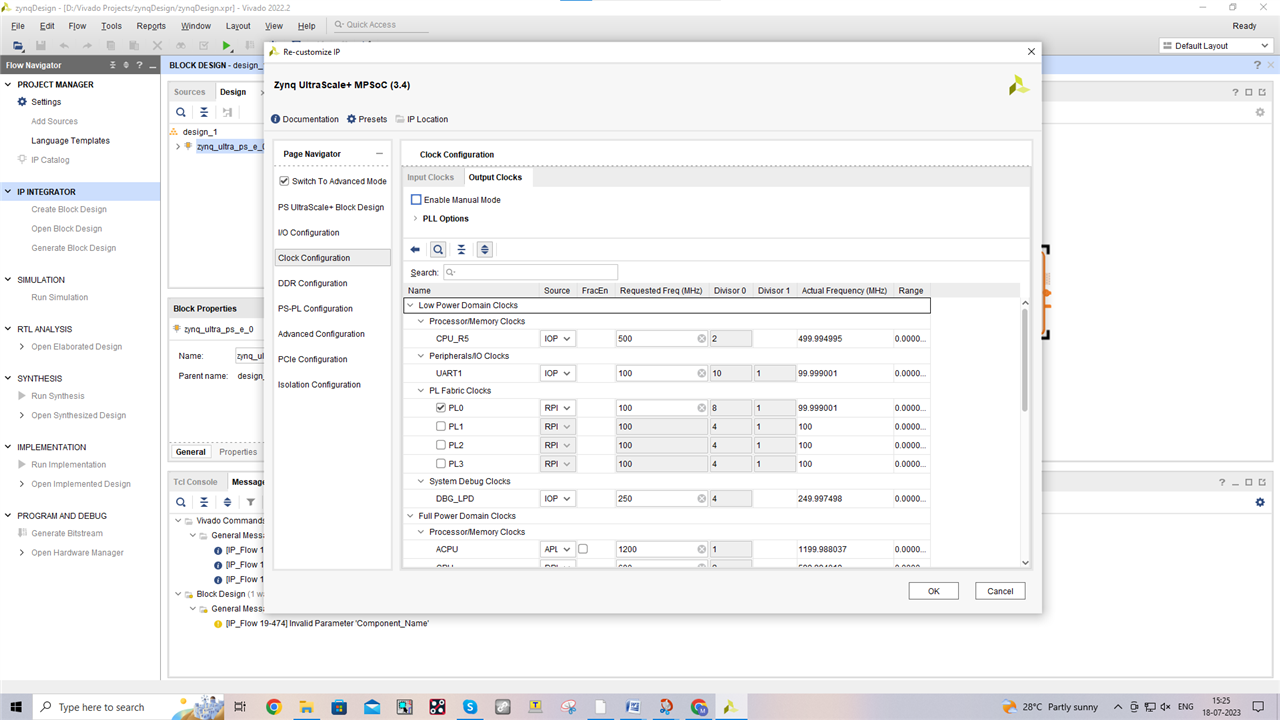The width and height of the screenshot is (1280, 720).
Task: Clear the PL0 requested frequency value
Action: (x=702, y=408)
